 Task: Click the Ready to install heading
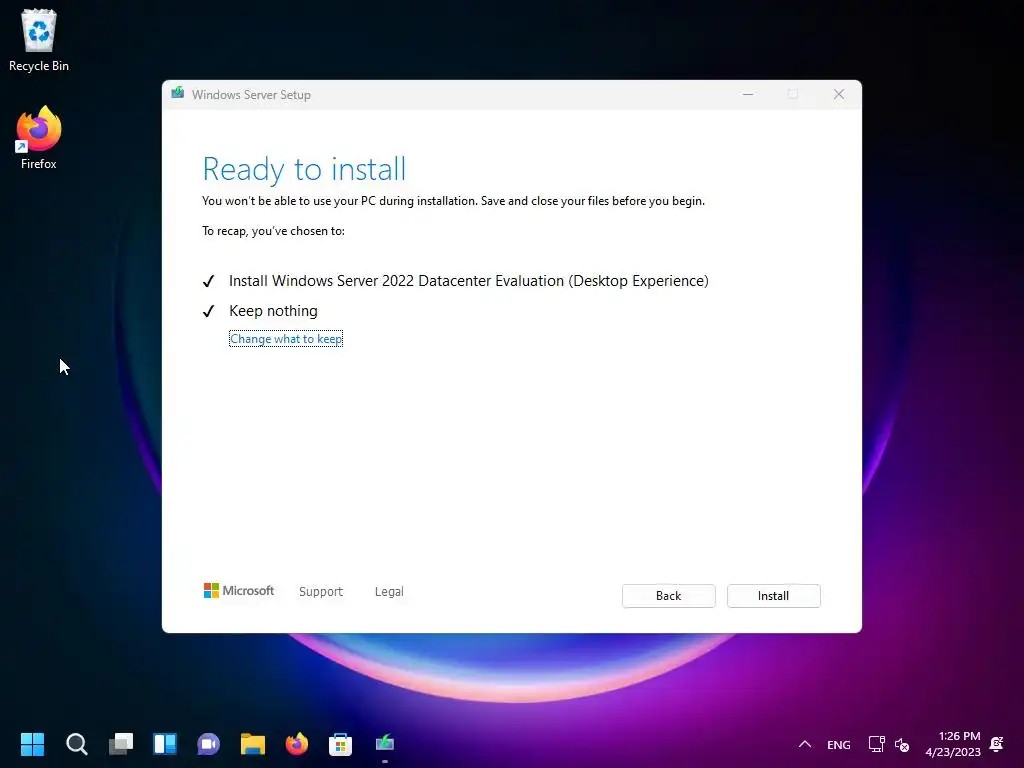(304, 169)
